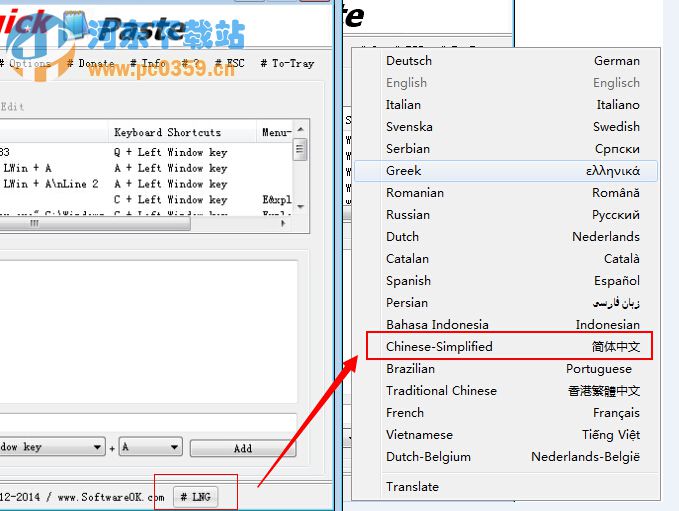The image size is (679, 511).
Task: Click inside the large text edit area
Action: click(149, 332)
